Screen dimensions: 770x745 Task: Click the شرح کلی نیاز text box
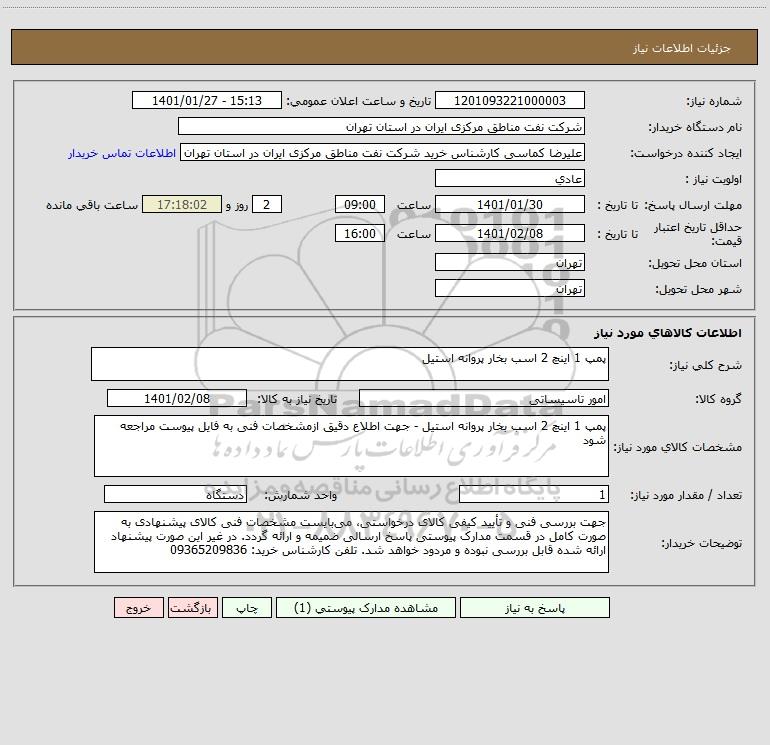pyautogui.click(x=350, y=364)
